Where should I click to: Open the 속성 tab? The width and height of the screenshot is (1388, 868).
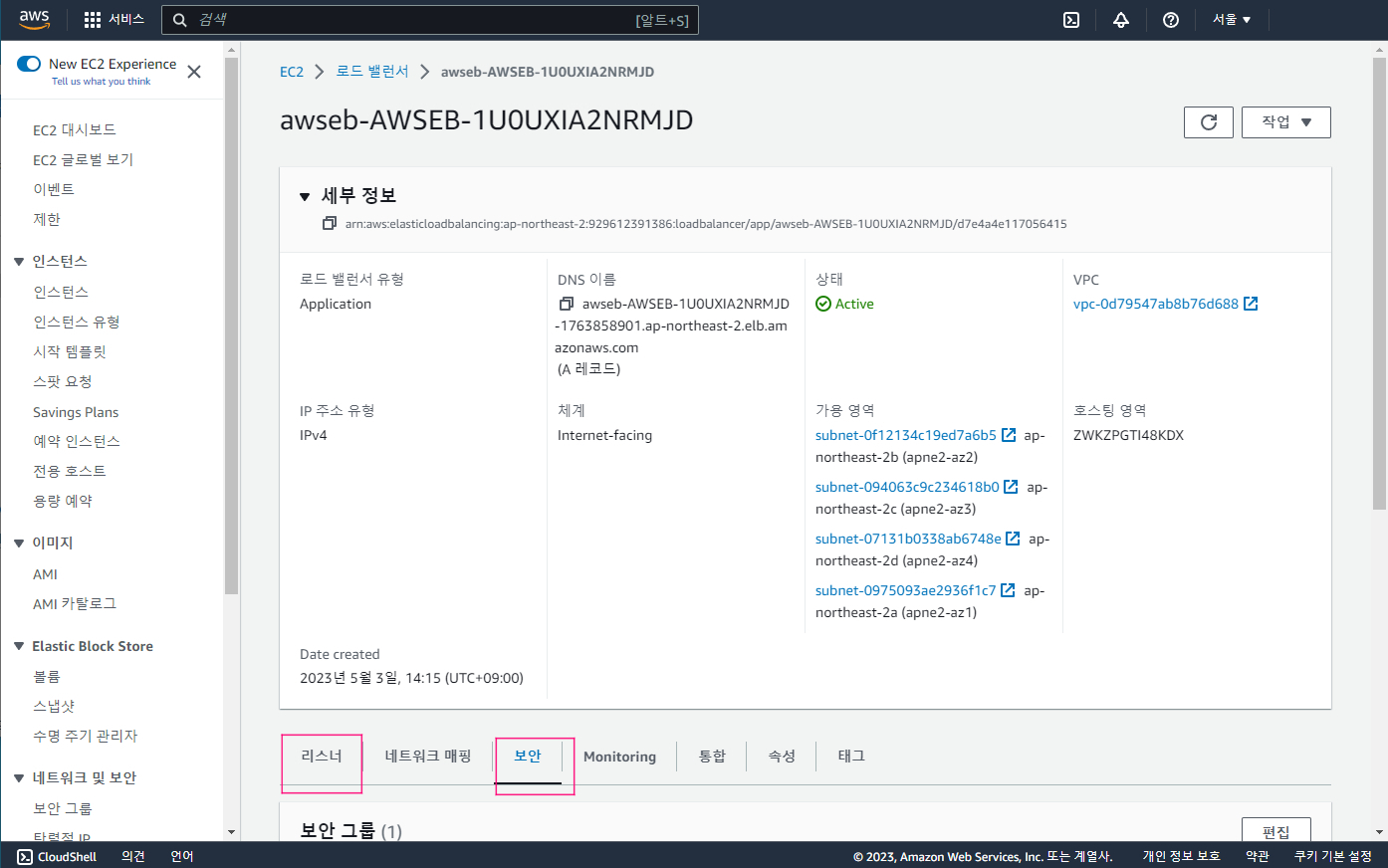click(x=782, y=757)
